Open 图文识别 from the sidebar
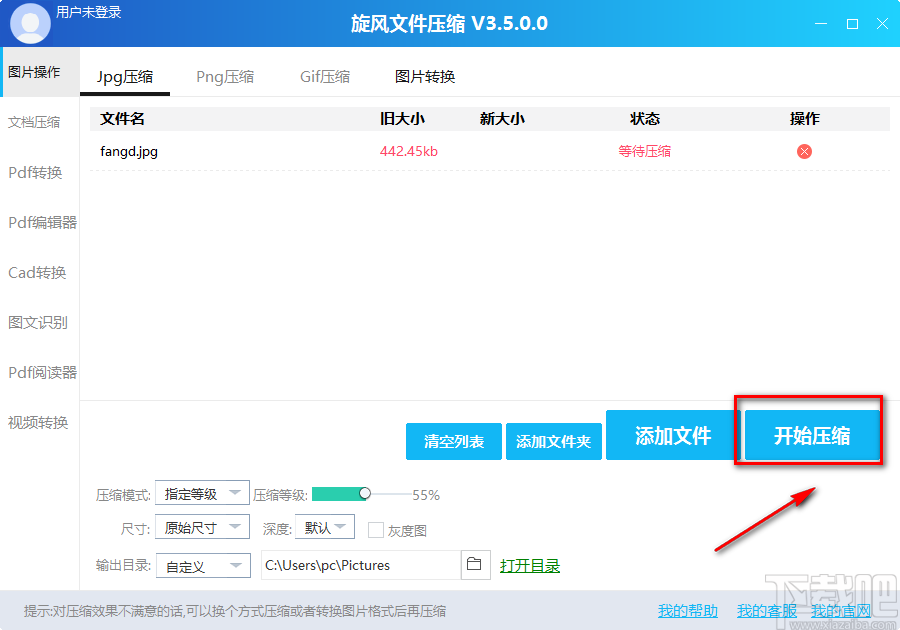900x630 pixels. tap(38, 322)
